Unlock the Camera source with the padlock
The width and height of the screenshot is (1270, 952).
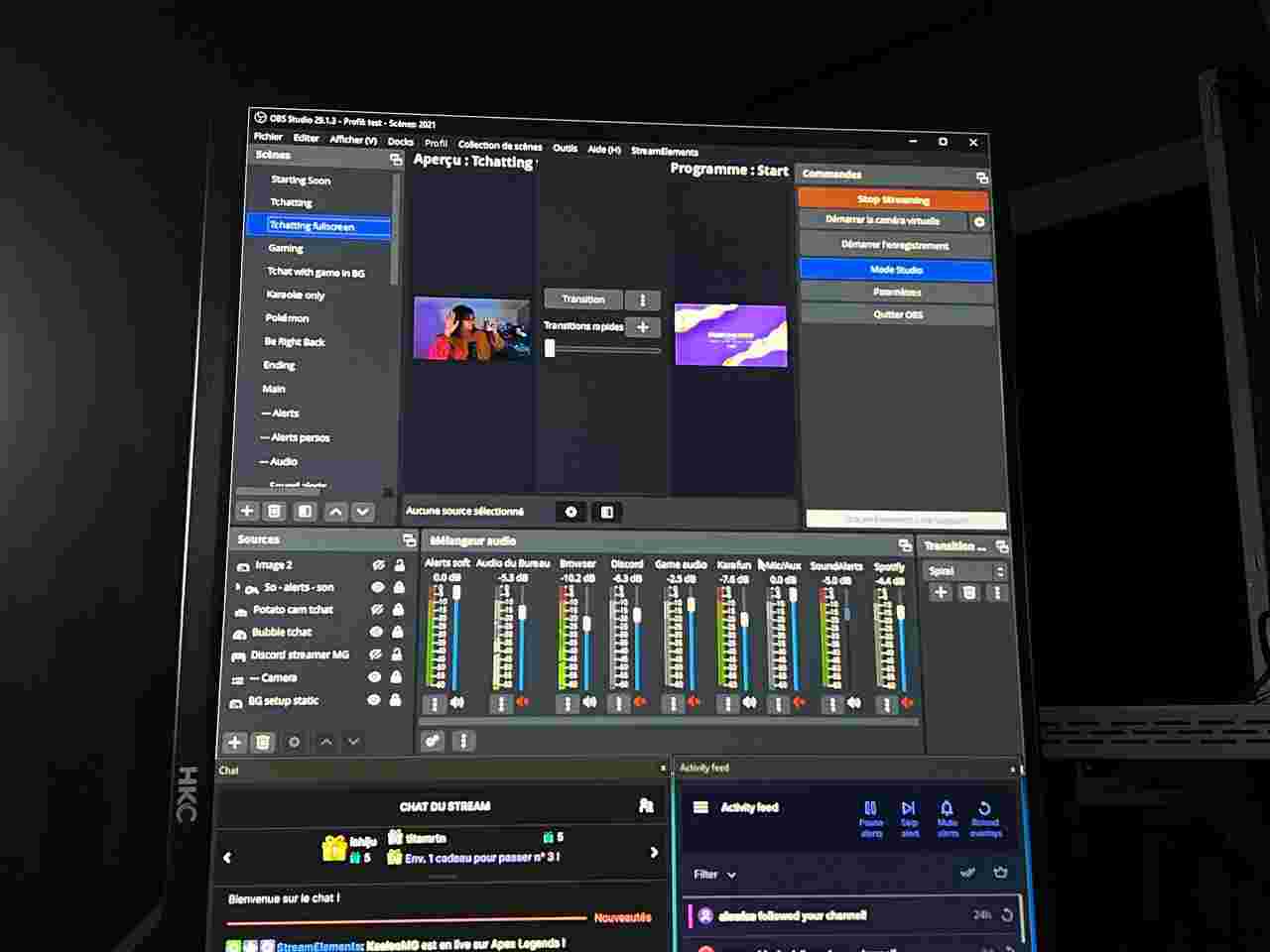pos(396,677)
